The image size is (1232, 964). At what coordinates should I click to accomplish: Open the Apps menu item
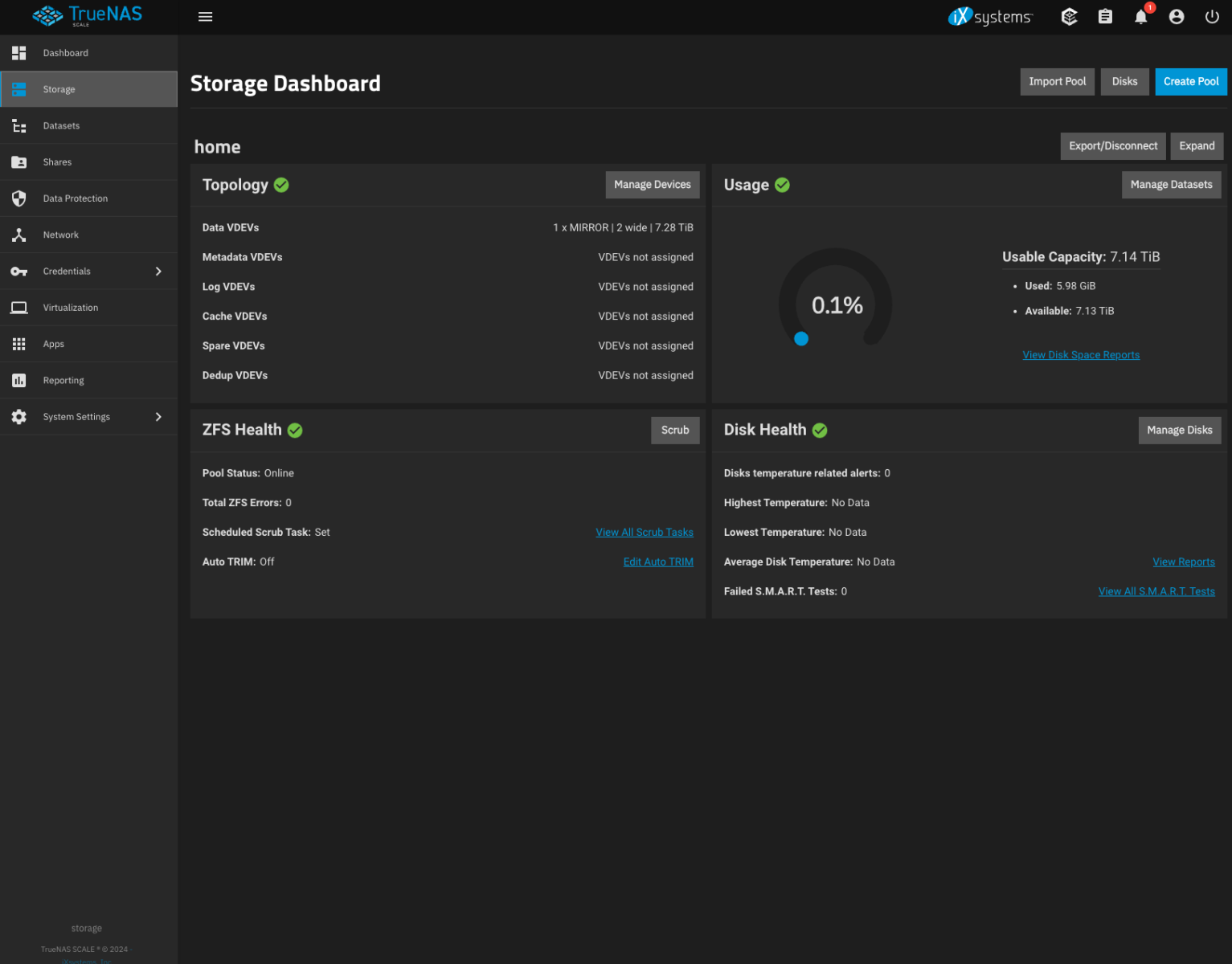tap(88, 344)
